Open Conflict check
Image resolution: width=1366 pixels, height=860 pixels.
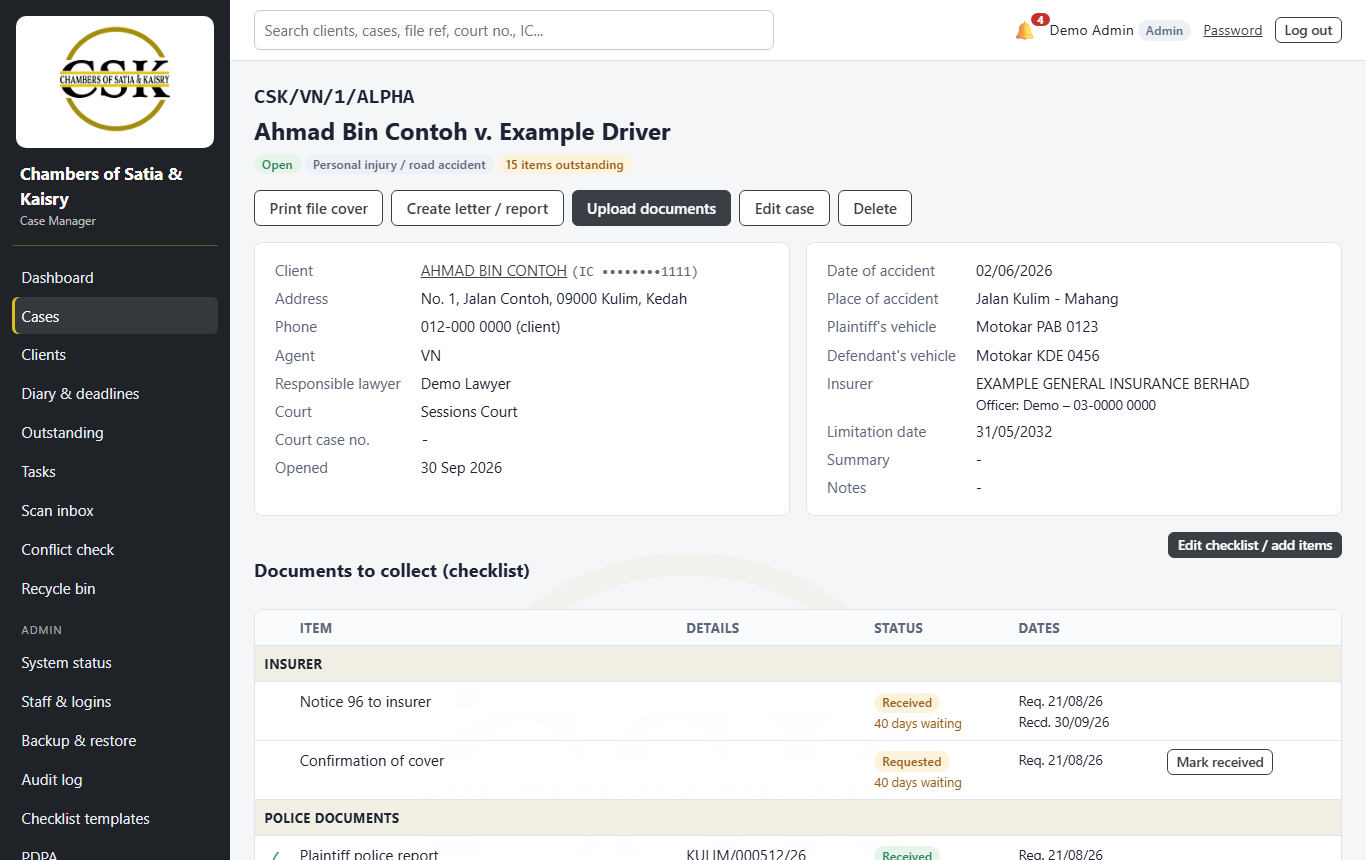click(115, 550)
